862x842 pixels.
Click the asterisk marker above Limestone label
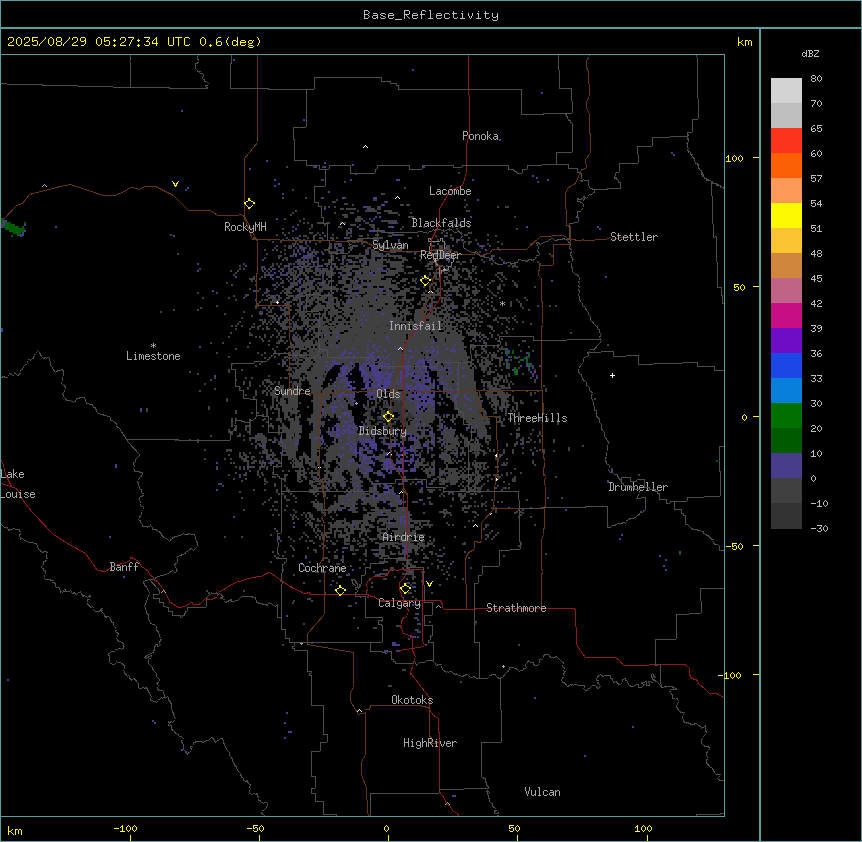153,346
